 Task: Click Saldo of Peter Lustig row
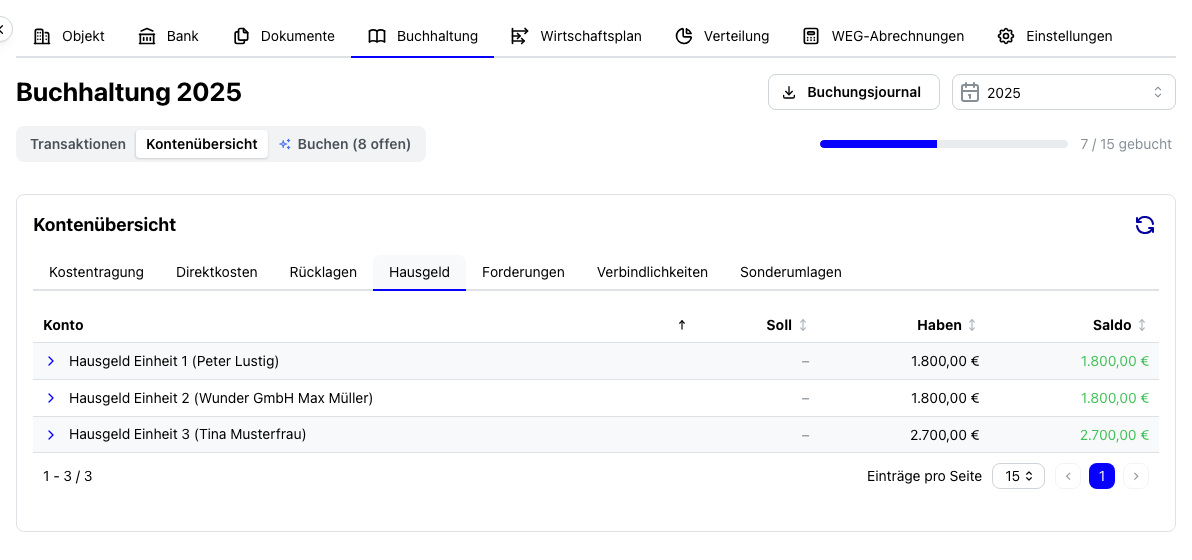click(x=1114, y=361)
